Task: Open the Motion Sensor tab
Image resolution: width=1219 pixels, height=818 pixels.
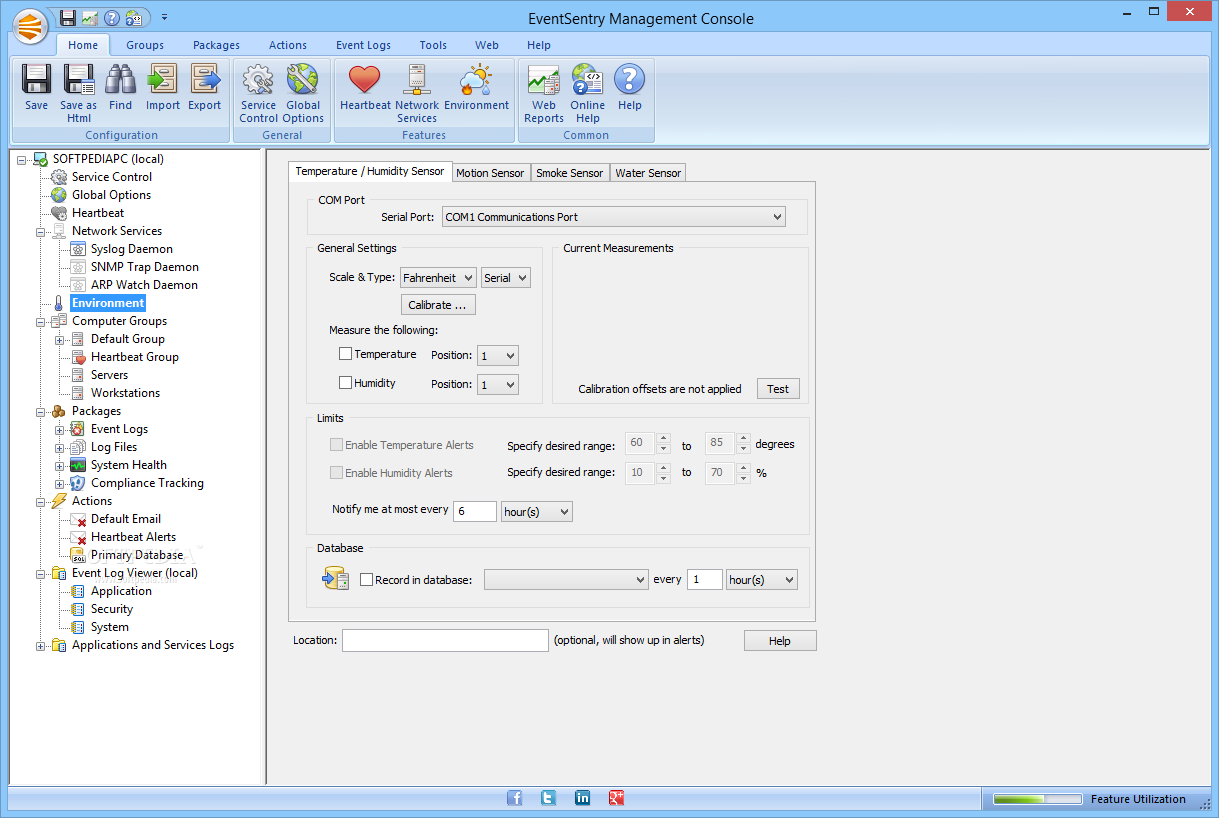Action: pos(490,173)
